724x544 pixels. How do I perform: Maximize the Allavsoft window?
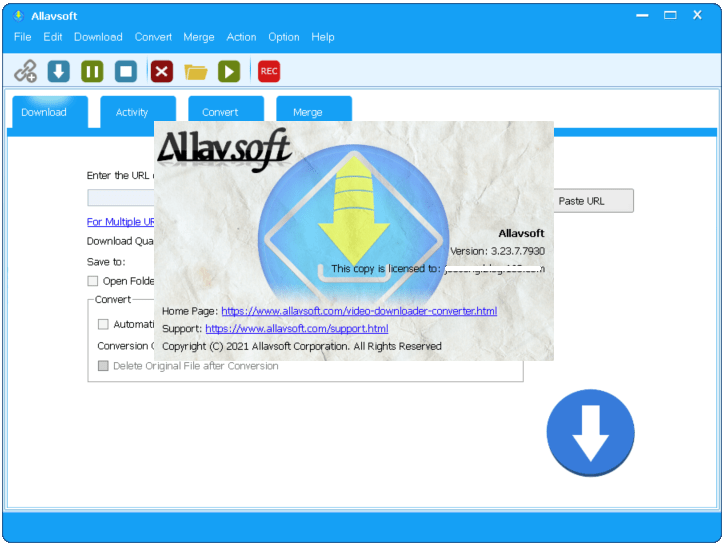[x=670, y=15]
